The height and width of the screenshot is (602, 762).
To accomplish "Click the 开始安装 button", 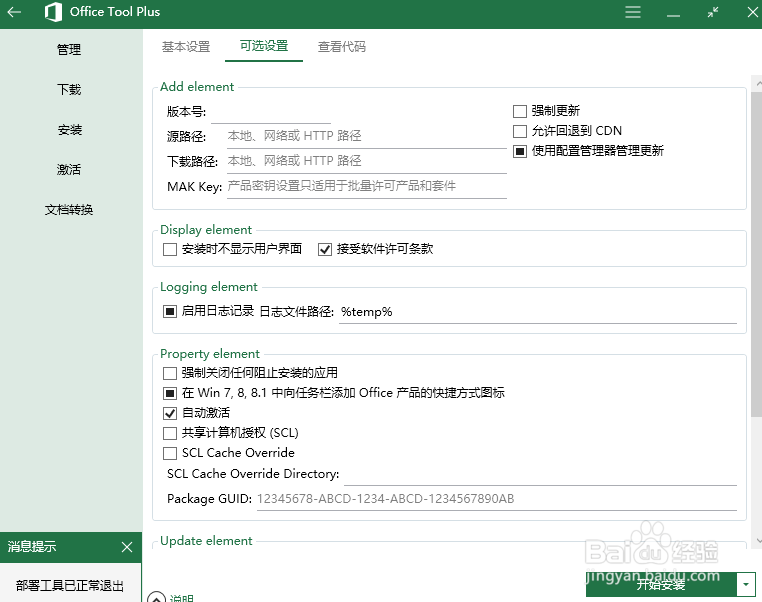I will point(661,585).
